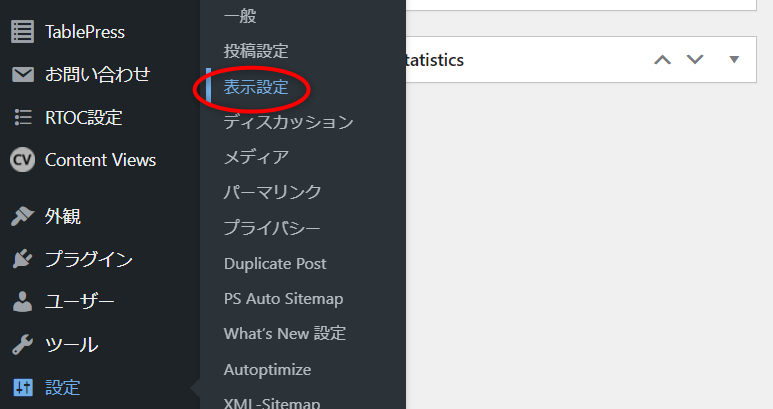
Task: Click the お問い合わせ envelope icon
Action: coord(23,75)
